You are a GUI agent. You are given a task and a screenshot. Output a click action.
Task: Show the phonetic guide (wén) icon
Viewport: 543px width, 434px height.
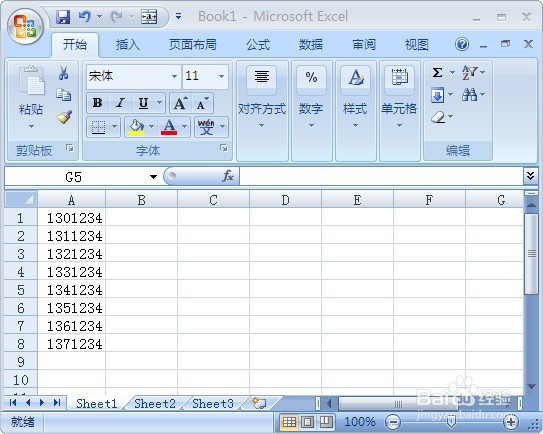click(206, 127)
